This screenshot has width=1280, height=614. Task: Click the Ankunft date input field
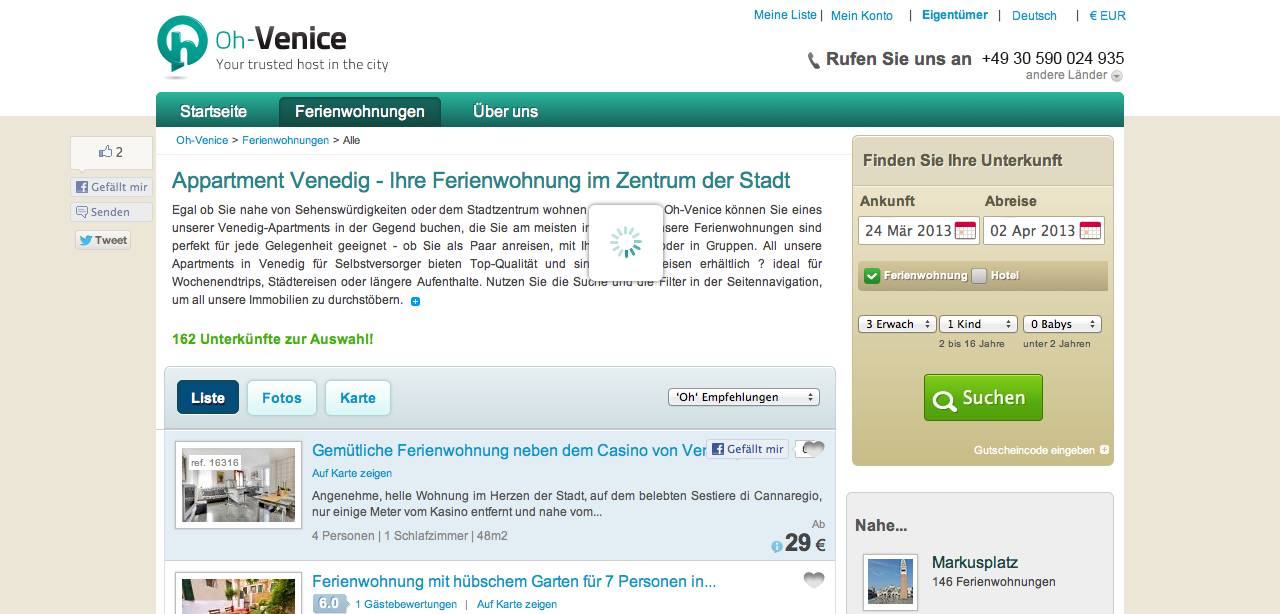(906, 231)
